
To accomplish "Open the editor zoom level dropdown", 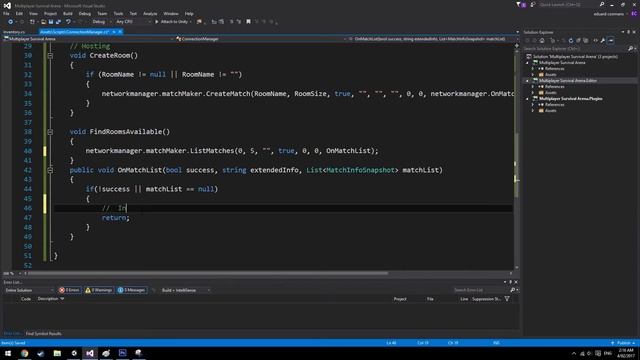I will tap(11, 273).
